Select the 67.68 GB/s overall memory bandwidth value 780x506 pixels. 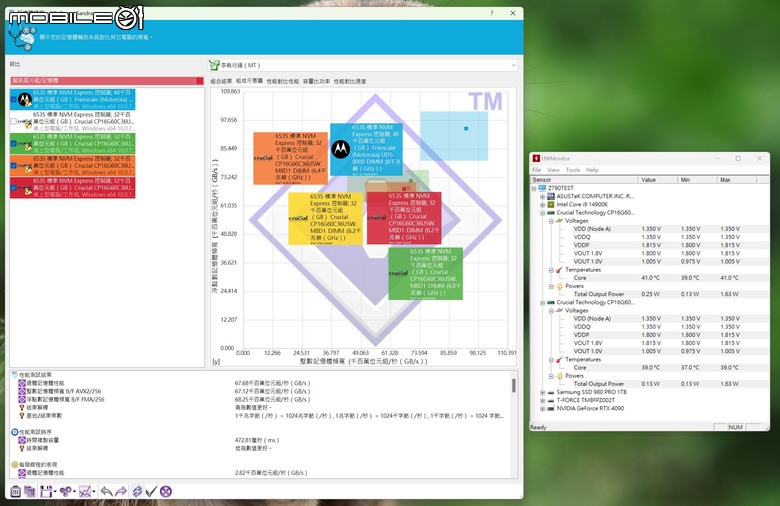tap(273, 383)
